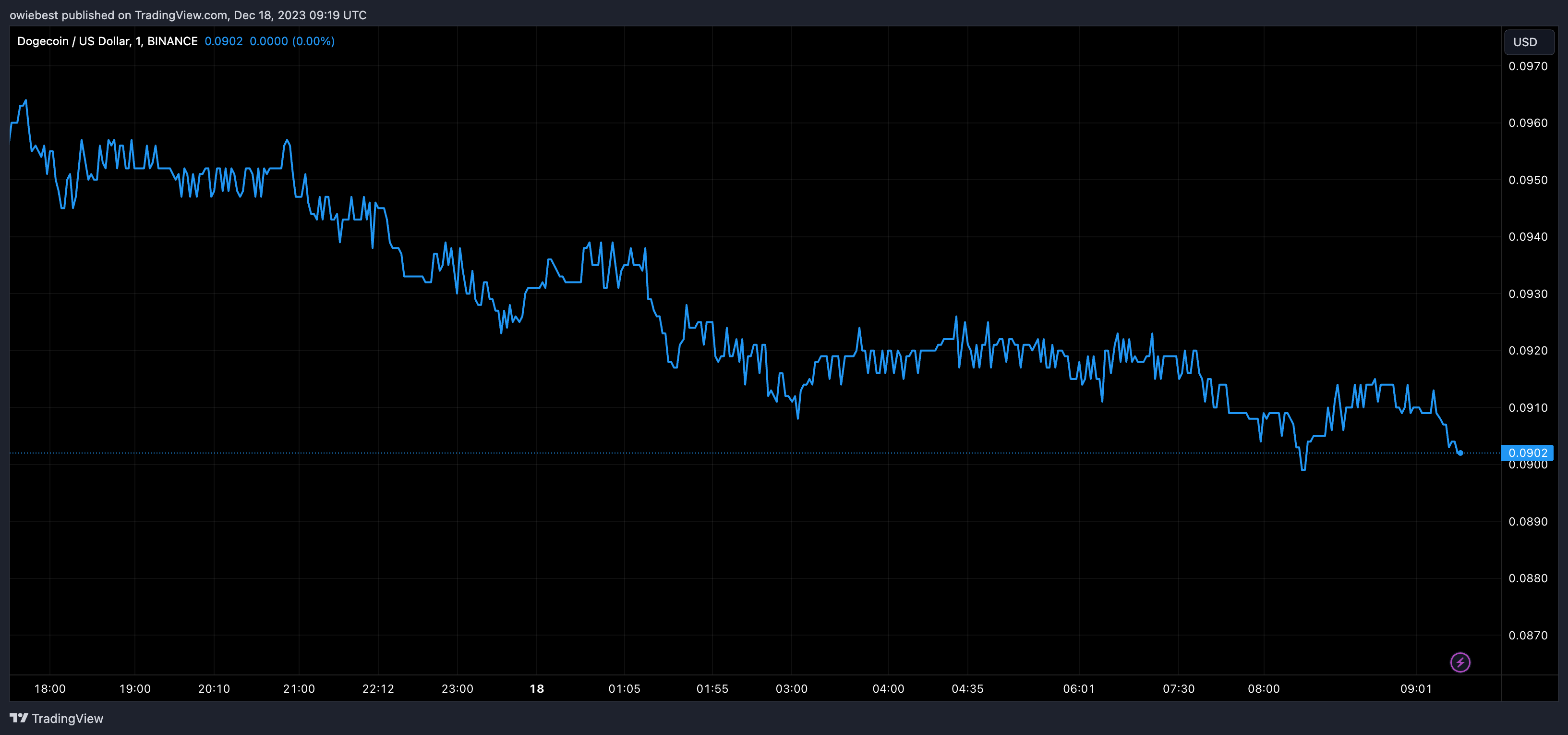The height and width of the screenshot is (735, 1568).
Task: Click the purple lightning bolt icon
Action: tap(1459, 662)
